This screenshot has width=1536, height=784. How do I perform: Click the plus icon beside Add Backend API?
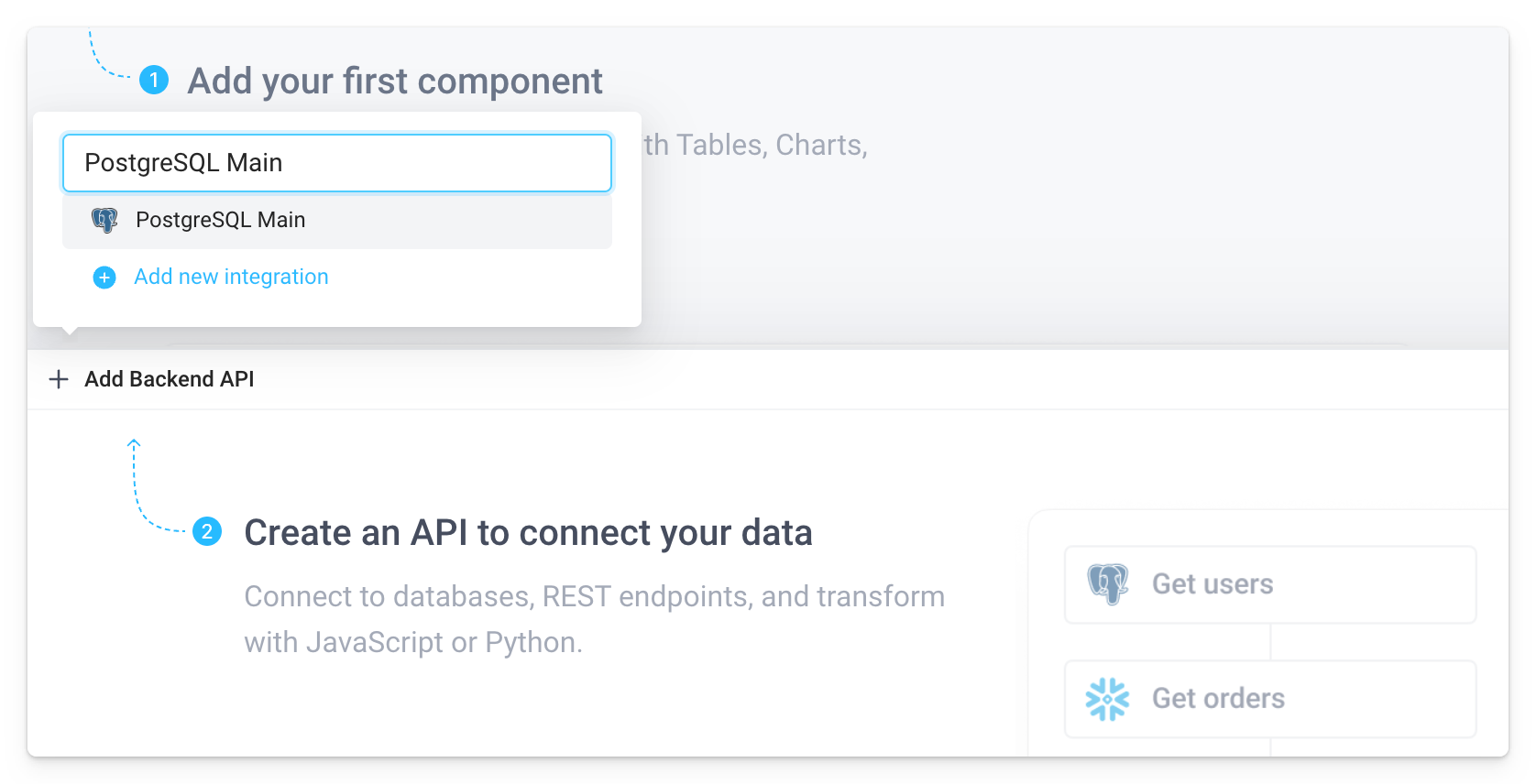tap(59, 379)
